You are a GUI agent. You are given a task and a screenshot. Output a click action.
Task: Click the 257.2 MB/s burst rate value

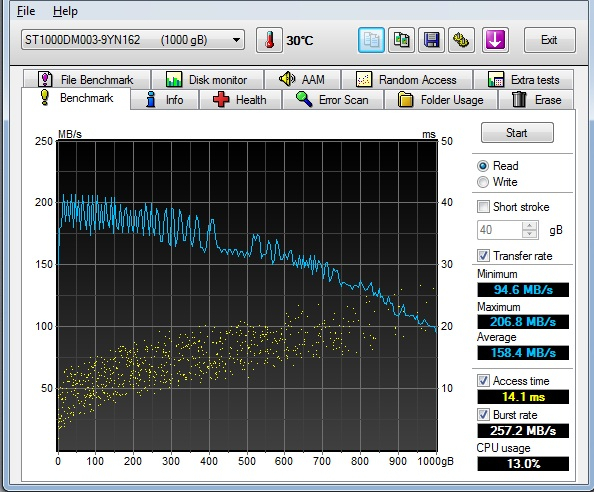pyautogui.click(x=523, y=431)
